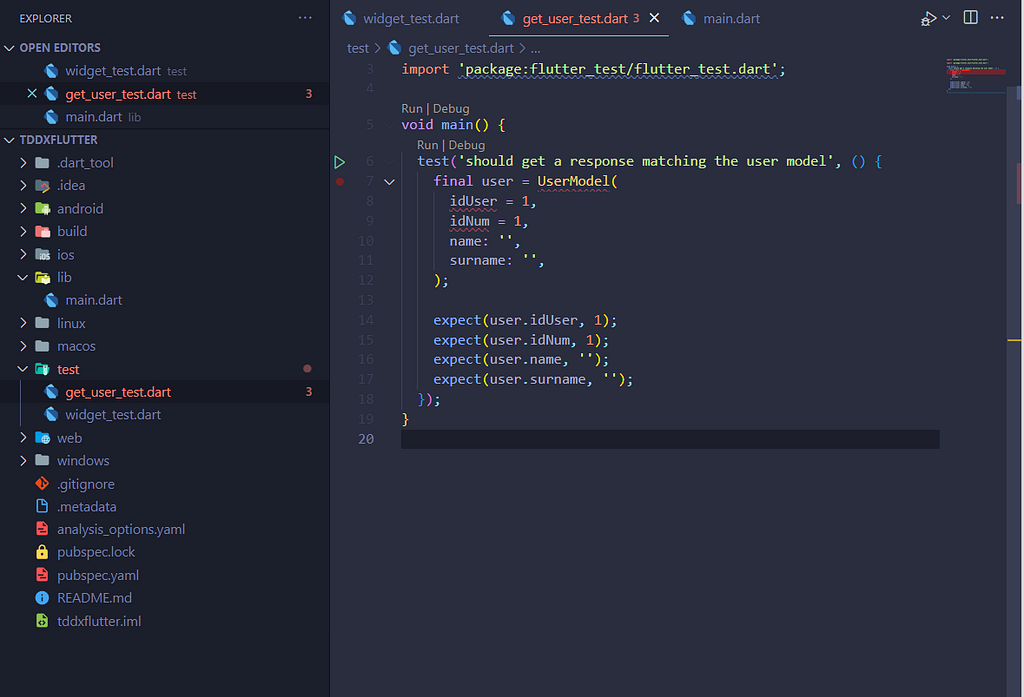Run test using green gutter play icon

(x=340, y=162)
